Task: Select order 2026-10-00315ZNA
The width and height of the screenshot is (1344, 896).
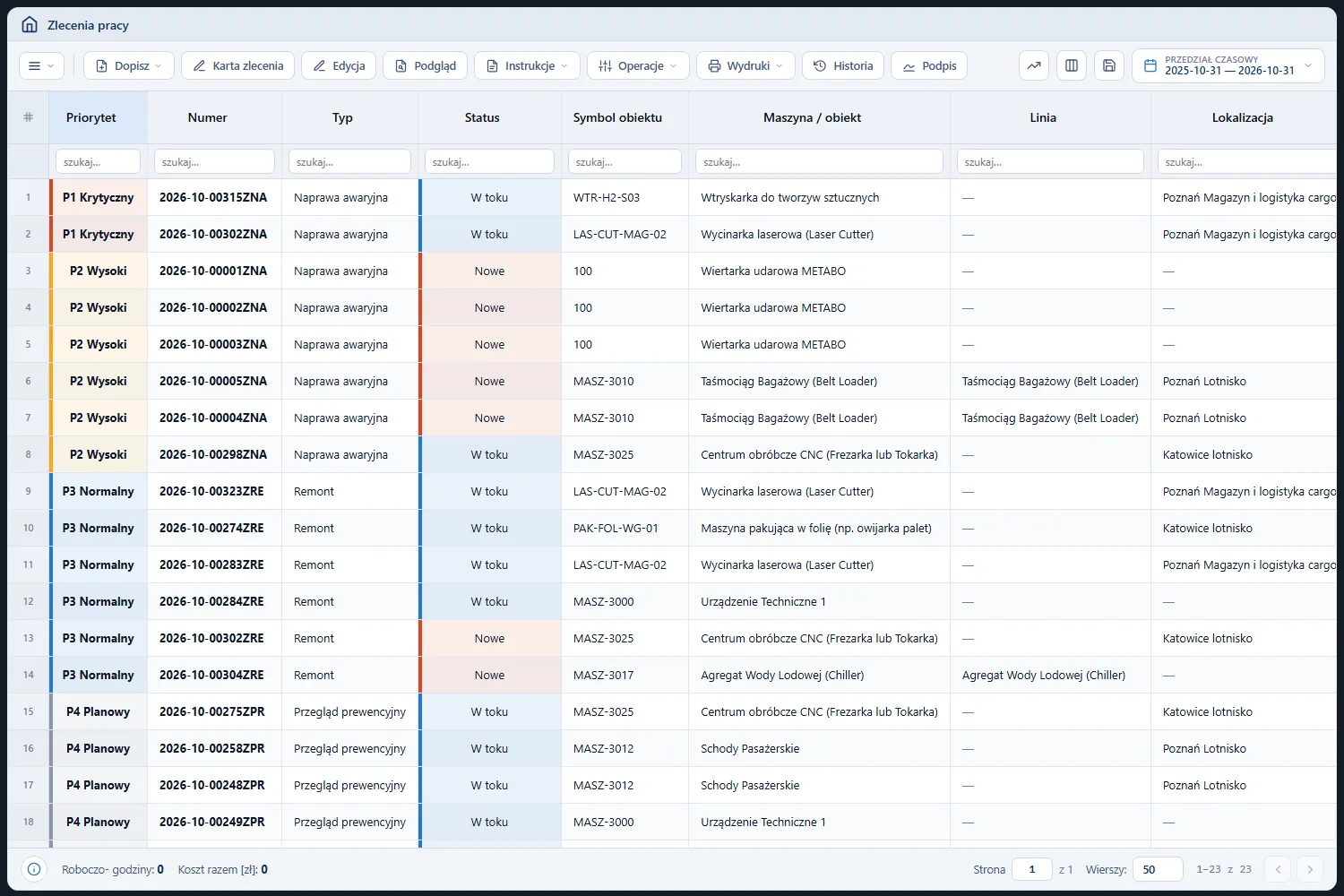Action: pos(213,197)
